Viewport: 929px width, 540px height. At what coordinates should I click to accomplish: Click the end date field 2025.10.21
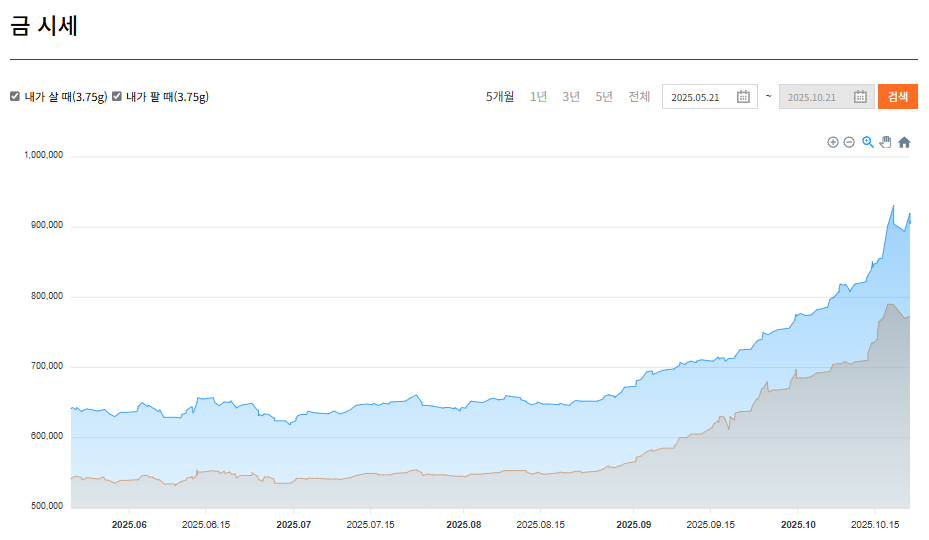[x=812, y=97]
